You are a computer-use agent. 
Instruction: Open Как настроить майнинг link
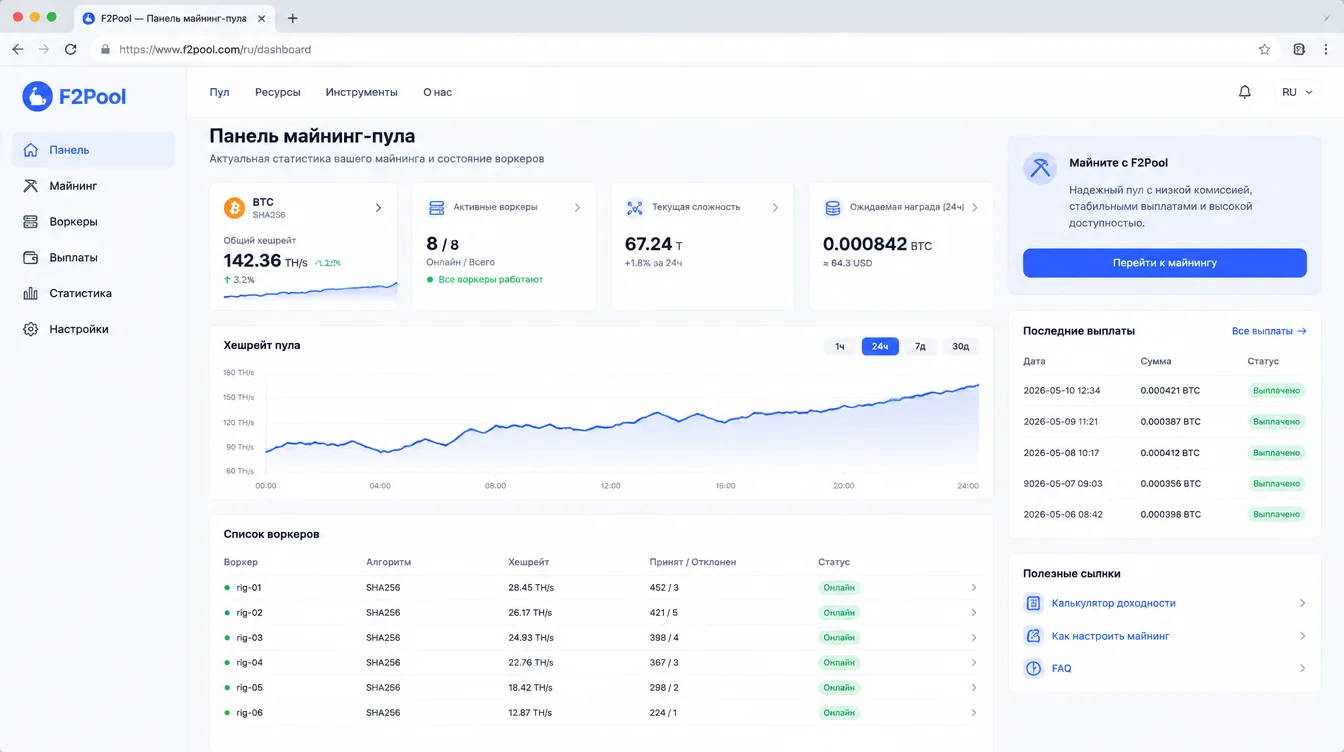pos(1110,636)
